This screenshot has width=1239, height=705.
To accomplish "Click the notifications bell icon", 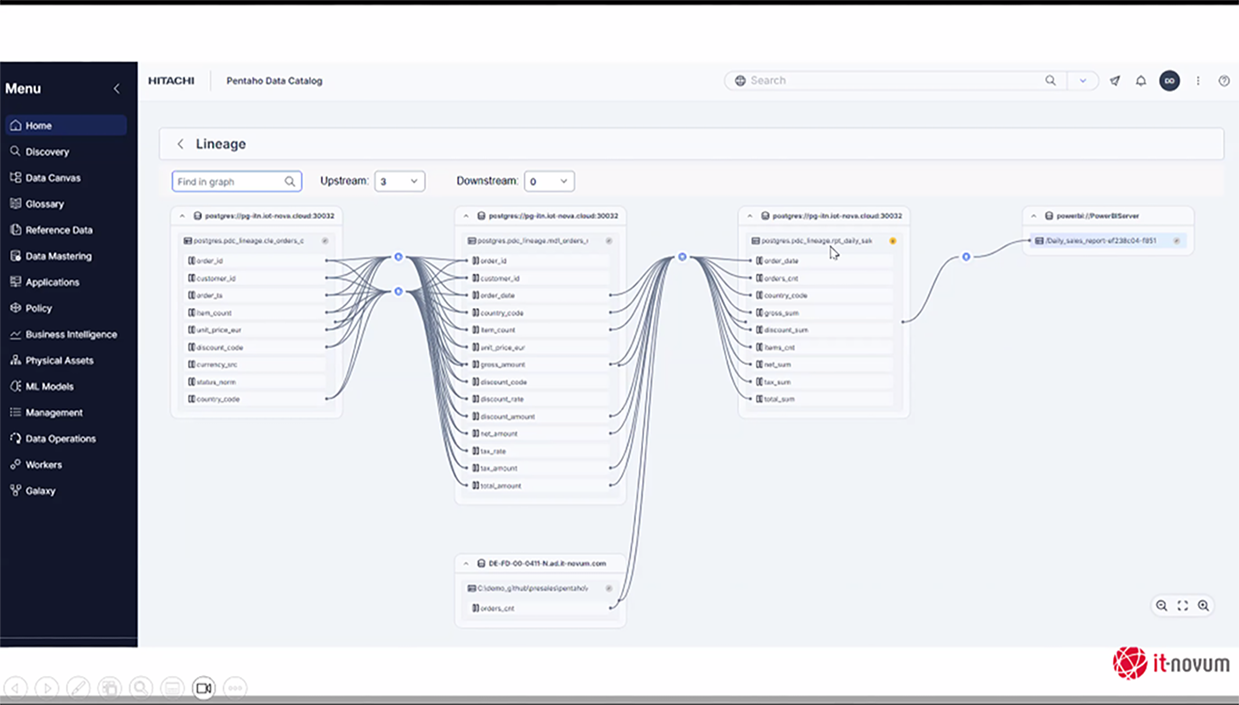I will [1141, 81].
